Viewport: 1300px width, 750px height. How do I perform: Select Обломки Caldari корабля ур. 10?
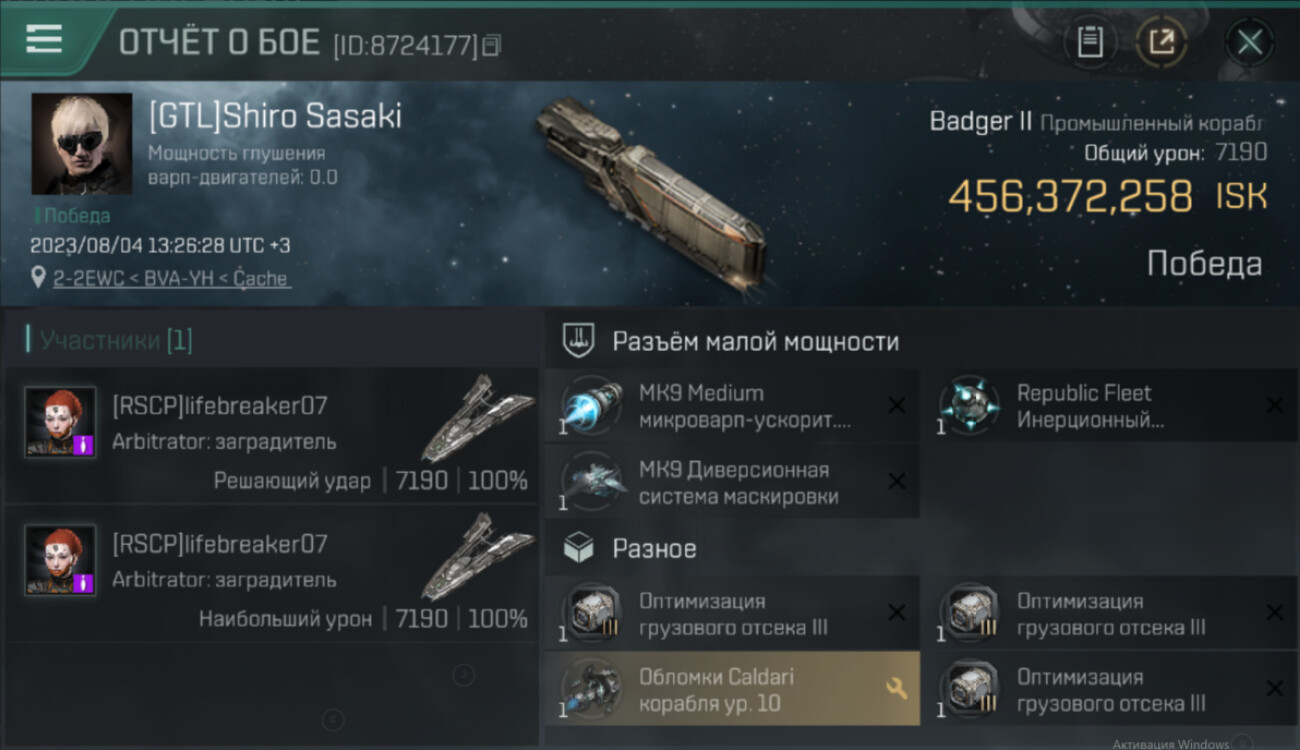[x=732, y=689]
